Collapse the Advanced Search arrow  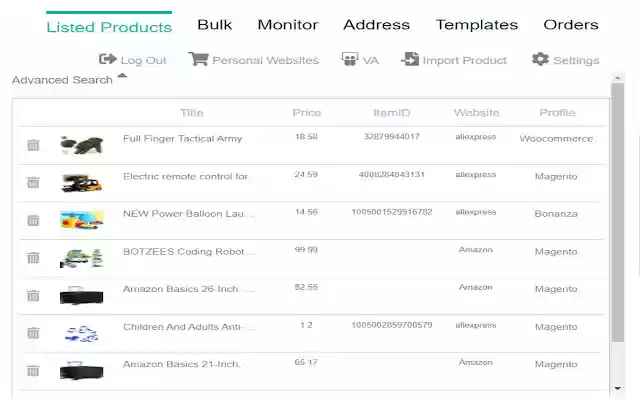point(122,76)
